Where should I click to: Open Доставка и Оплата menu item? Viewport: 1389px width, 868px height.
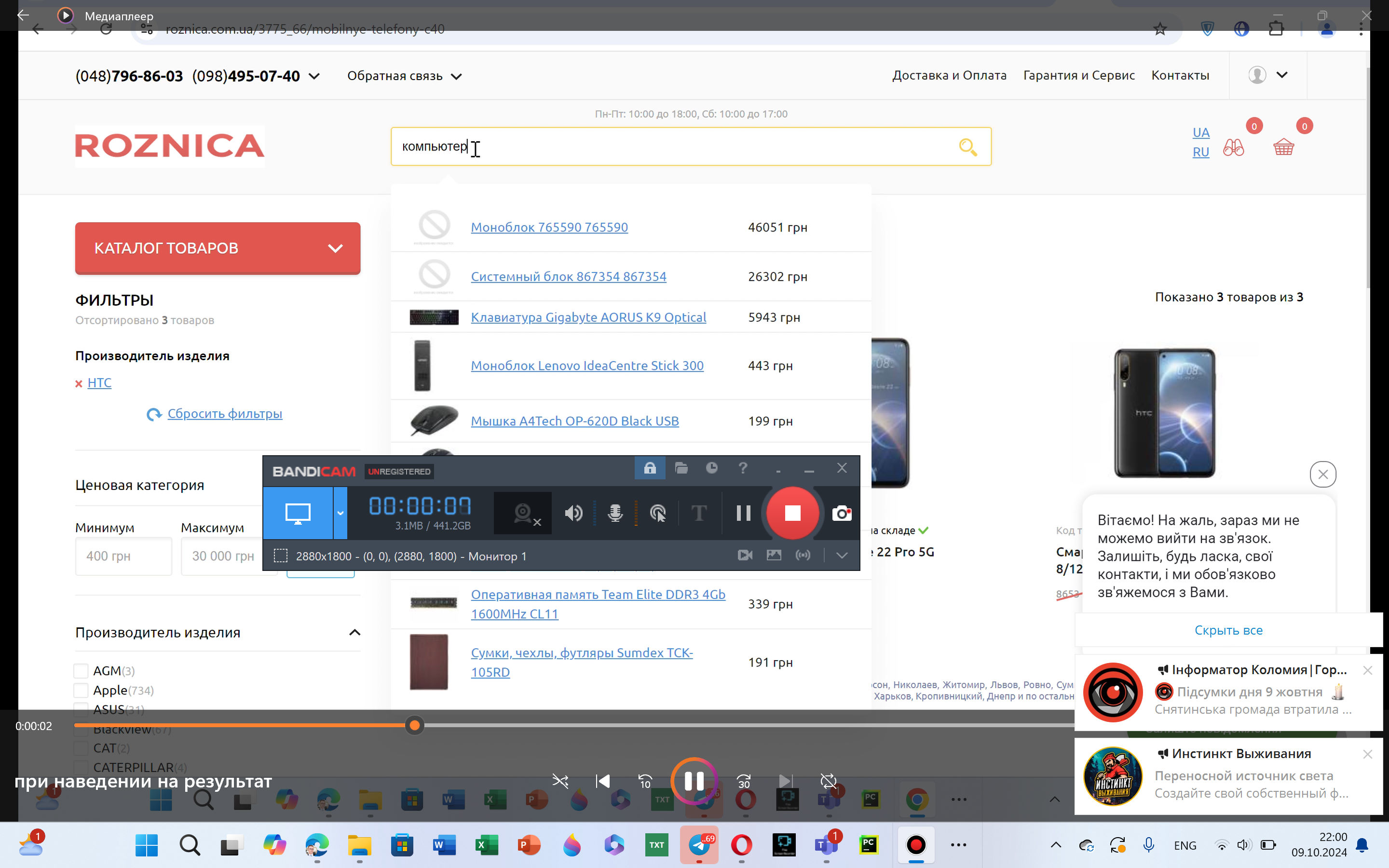949,75
